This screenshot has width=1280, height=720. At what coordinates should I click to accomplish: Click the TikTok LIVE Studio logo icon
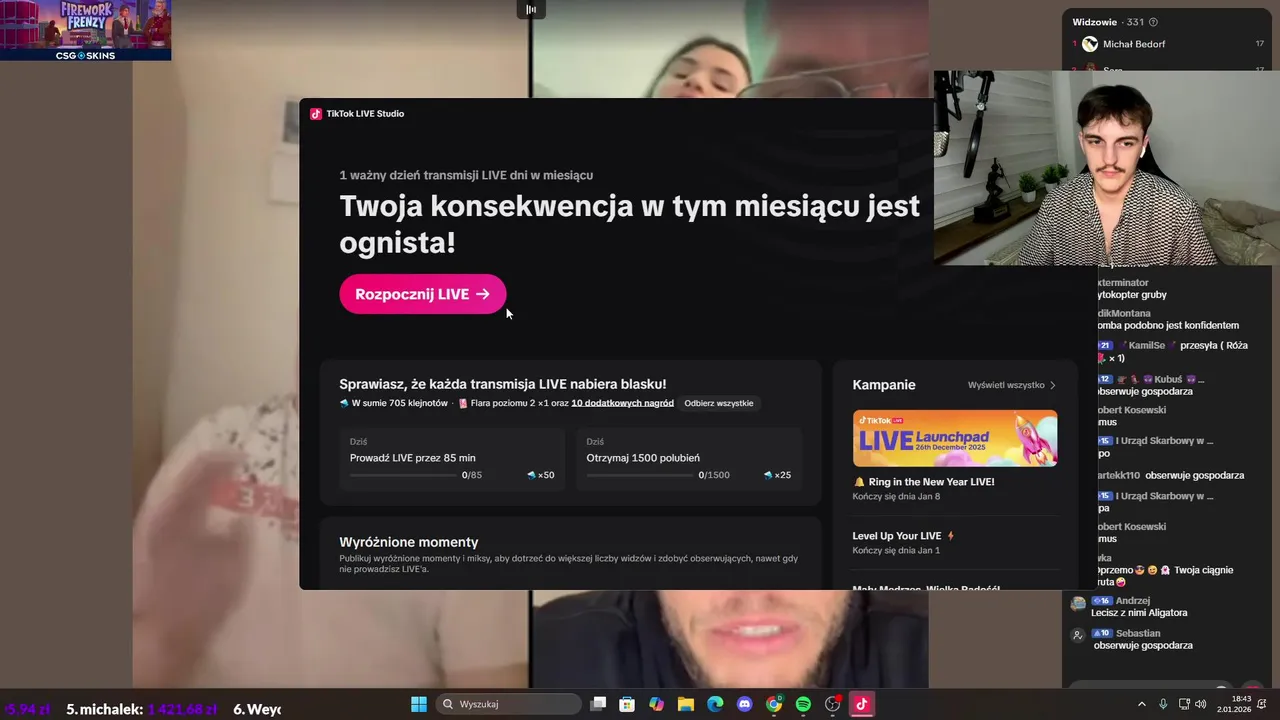pyautogui.click(x=316, y=114)
